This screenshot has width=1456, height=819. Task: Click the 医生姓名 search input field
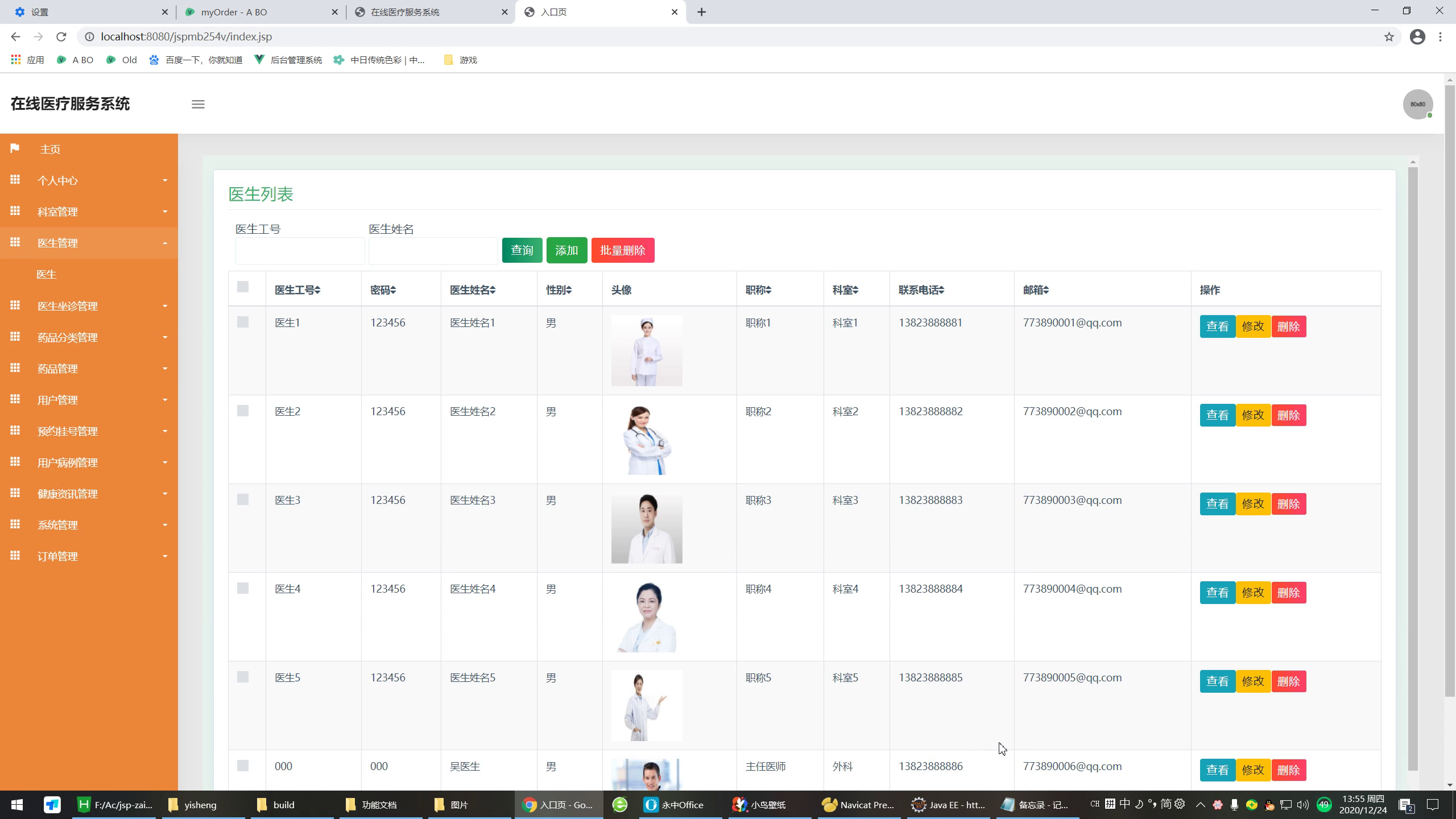433,251
